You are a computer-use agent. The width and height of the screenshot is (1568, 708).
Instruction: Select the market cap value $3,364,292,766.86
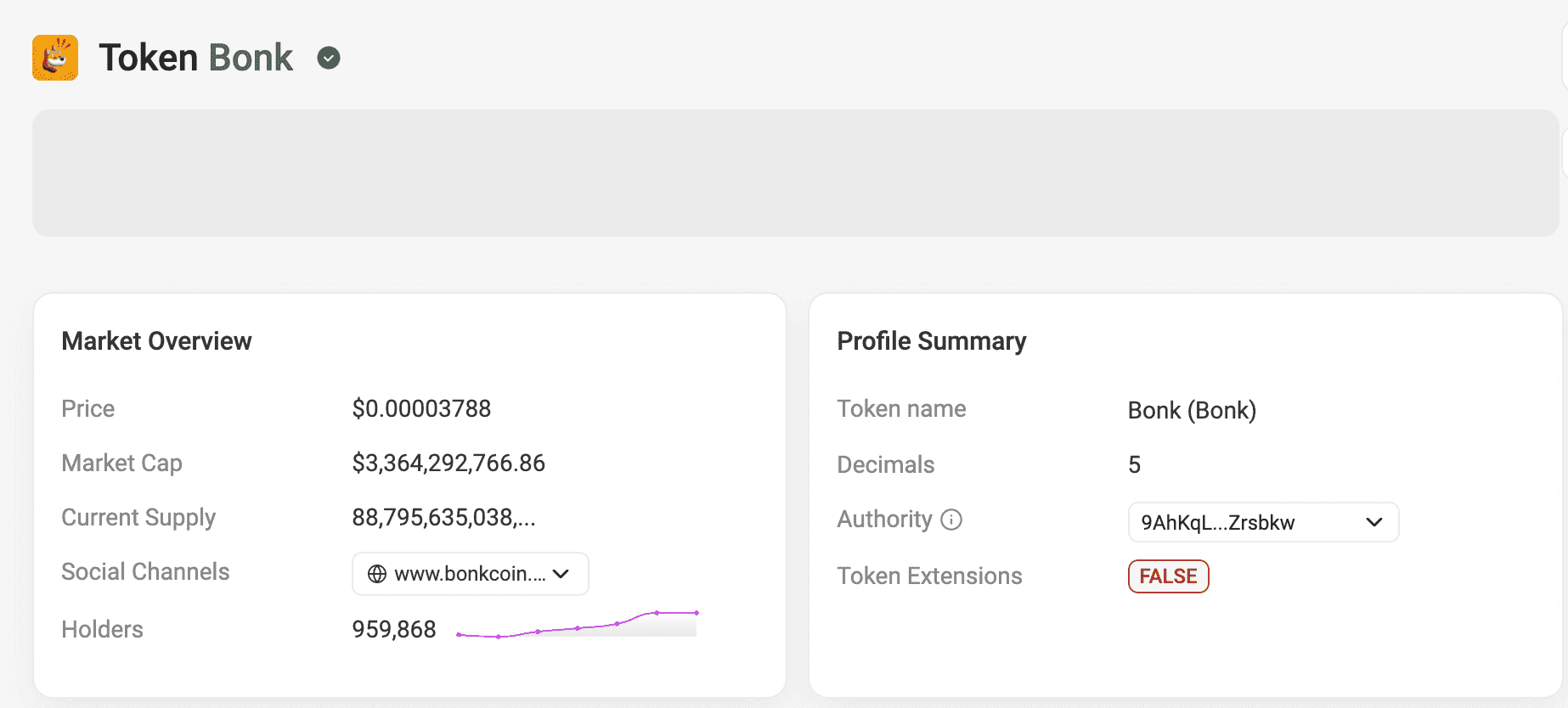click(x=448, y=464)
